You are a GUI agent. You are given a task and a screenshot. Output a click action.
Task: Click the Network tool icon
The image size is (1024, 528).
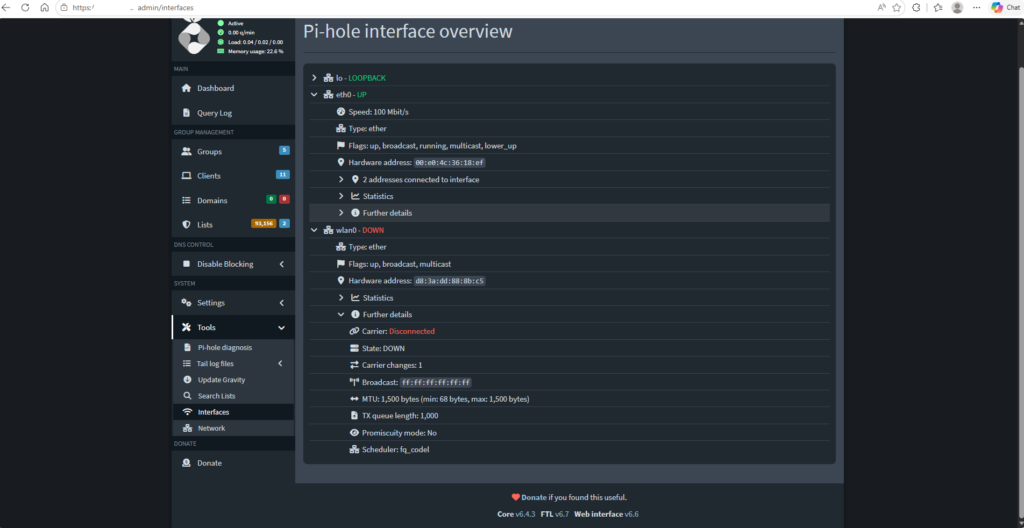coord(187,429)
